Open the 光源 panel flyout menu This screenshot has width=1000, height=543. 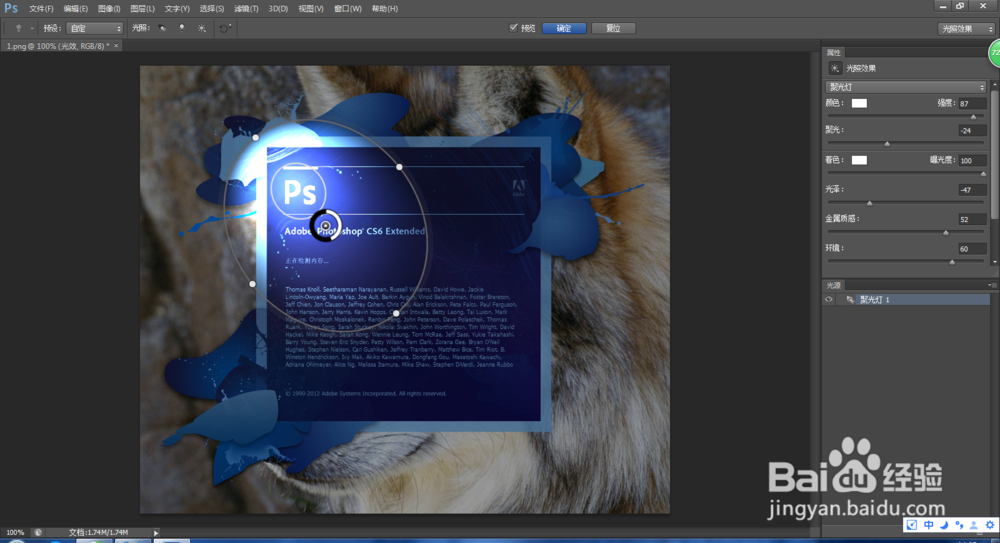click(x=991, y=285)
